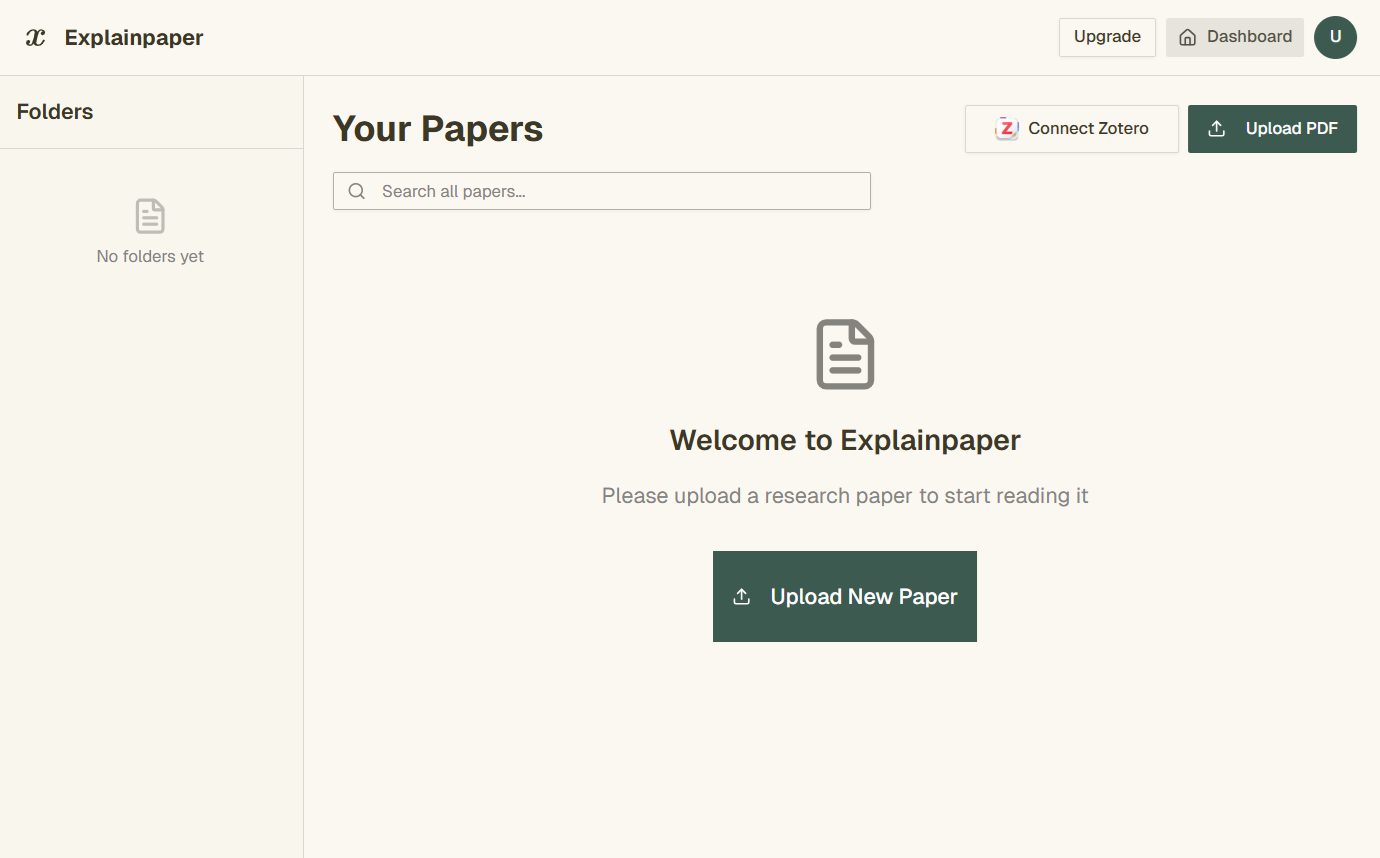Click the 'Welcome to Explainpaper' heading

845,440
